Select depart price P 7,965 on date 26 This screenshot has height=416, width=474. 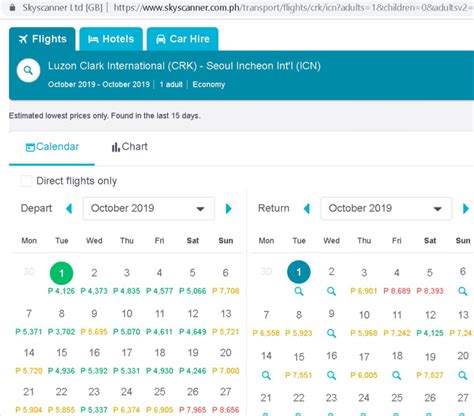coord(193,410)
